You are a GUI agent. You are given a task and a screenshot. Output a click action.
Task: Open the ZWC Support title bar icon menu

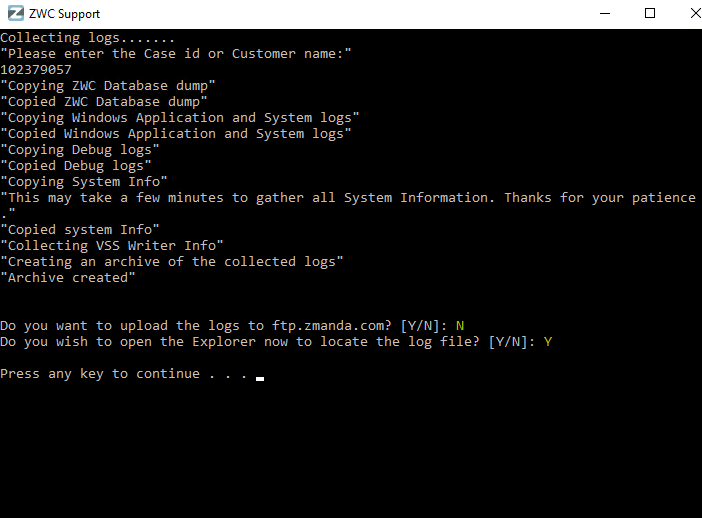[16, 13]
